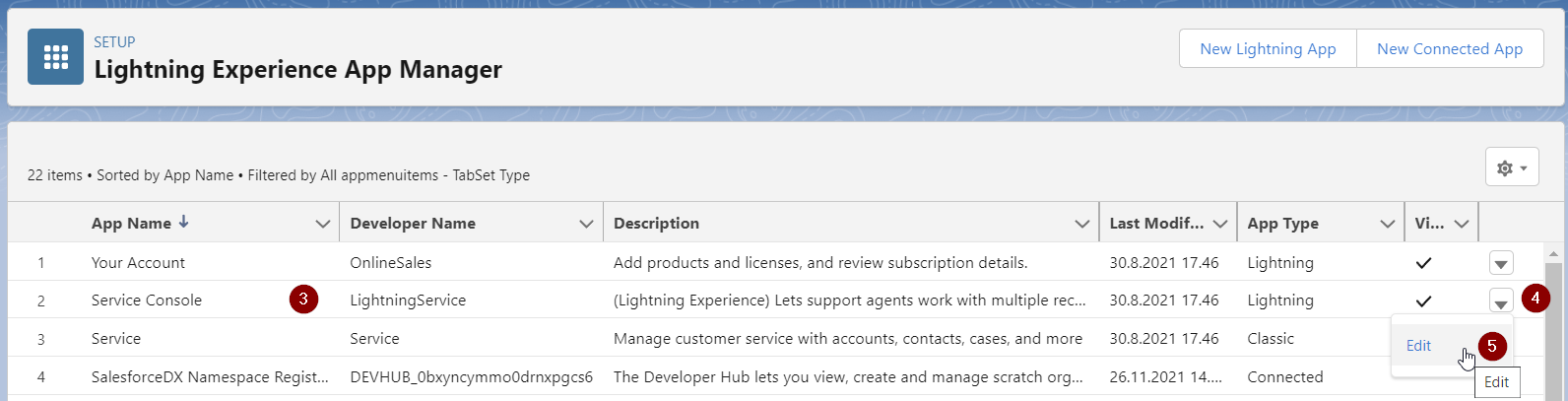1568x401 pixels.
Task: Click the visible checkmark for Your Account
Action: [x=1423, y=263]
